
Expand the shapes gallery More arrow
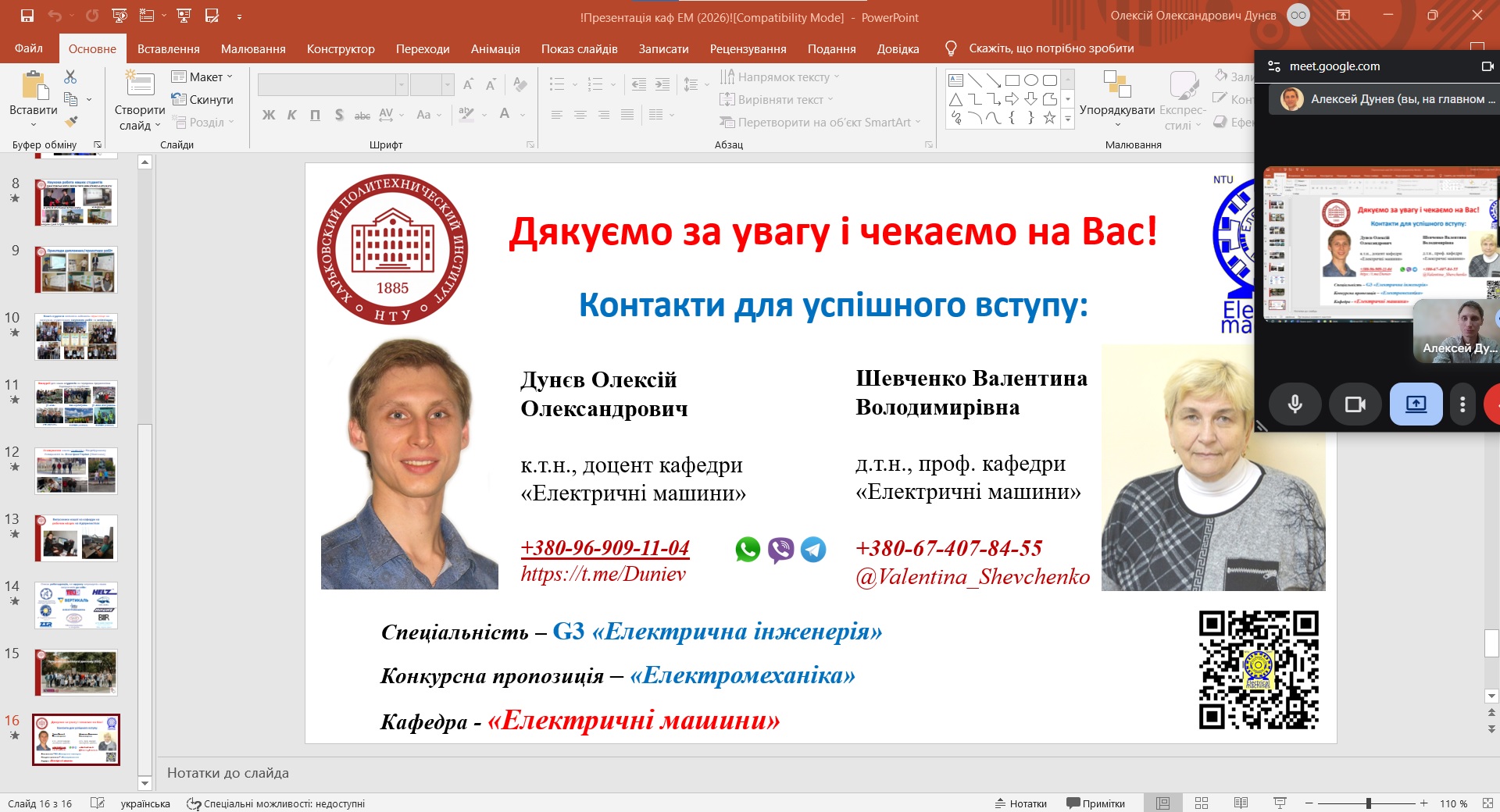1068,119
